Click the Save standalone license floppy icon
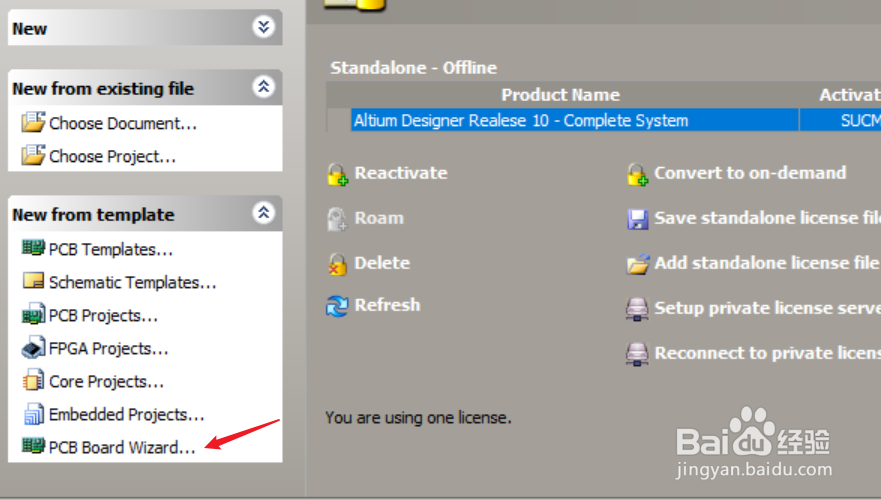This screenshot has width=881, height=500. 638,219
